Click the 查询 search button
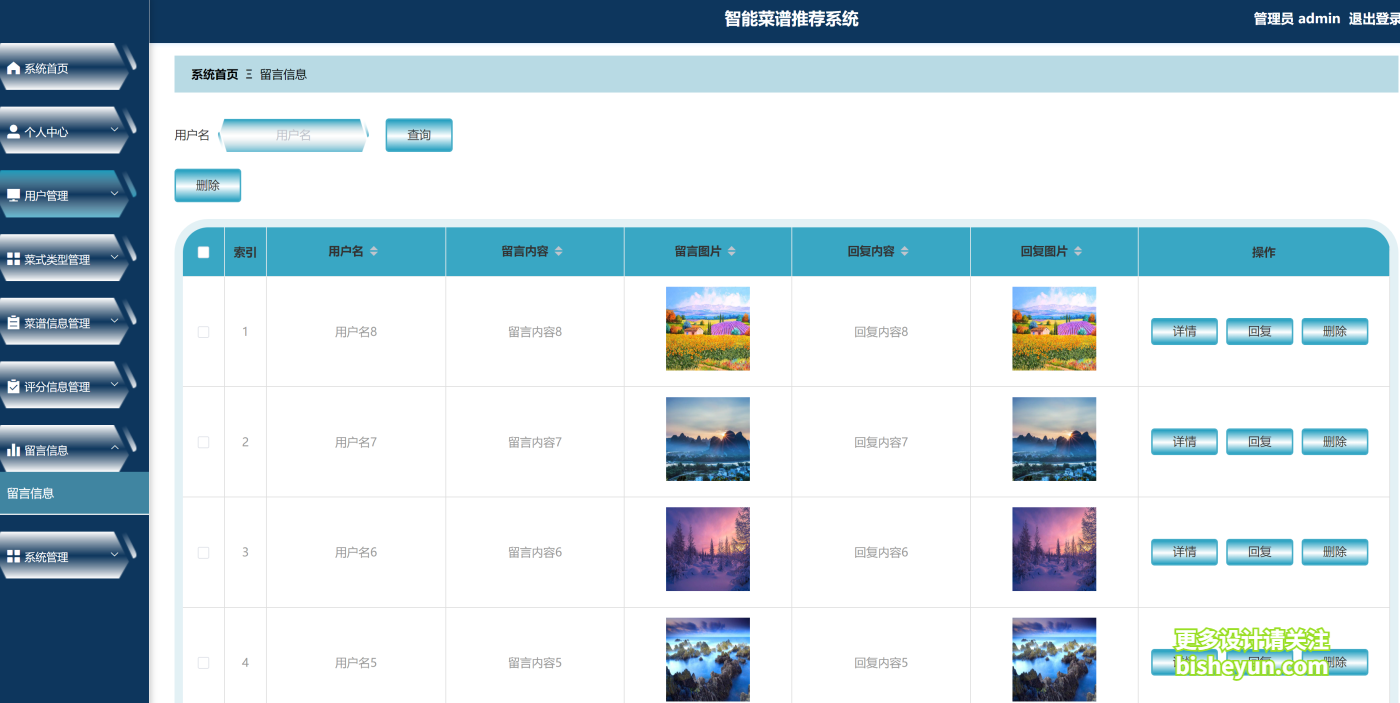The height and width of the screenshot is (703, 1400). [419, 134]
